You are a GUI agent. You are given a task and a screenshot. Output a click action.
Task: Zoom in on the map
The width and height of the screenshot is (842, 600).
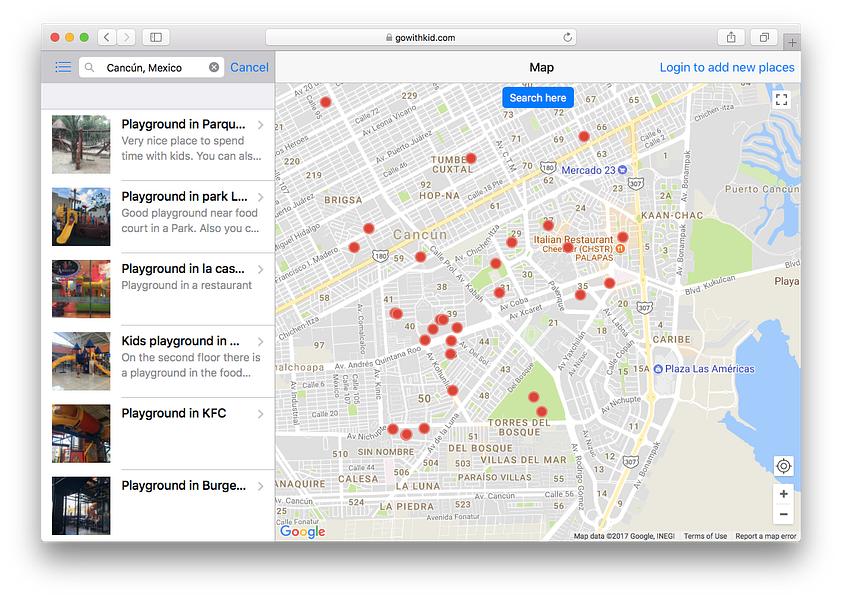pyautogui.click(x=783, y=494)
